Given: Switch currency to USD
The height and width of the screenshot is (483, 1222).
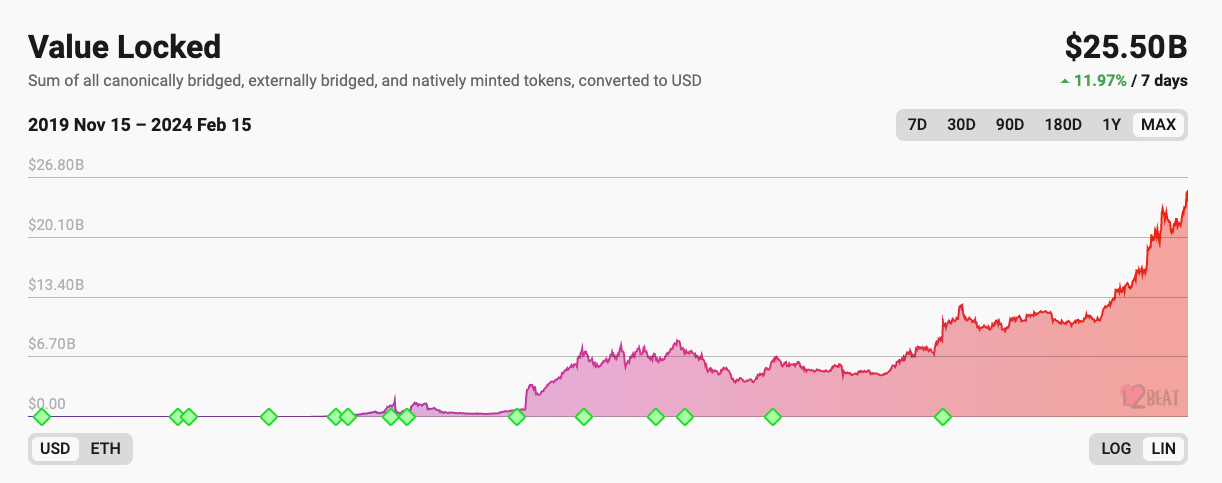Looking at the screenshot, I should (x=55, y=448).
